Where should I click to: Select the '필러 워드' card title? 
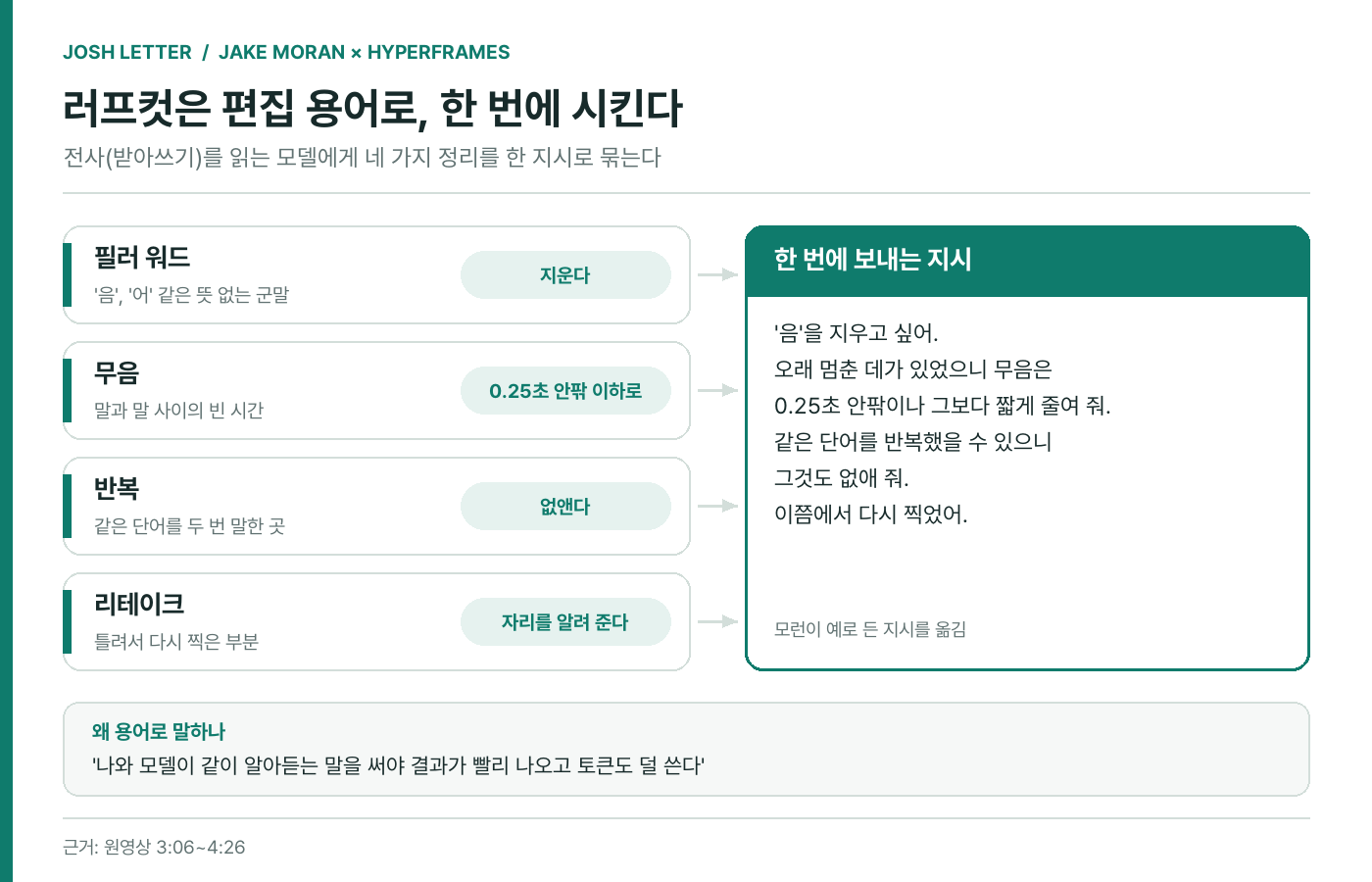142,258
